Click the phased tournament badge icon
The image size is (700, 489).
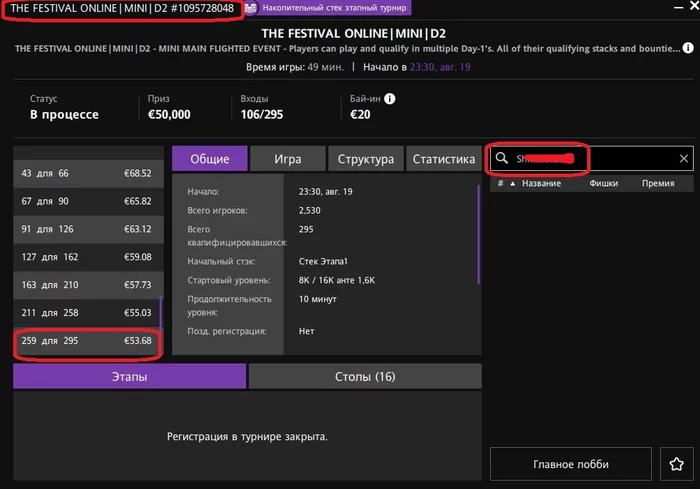(252, 8)
